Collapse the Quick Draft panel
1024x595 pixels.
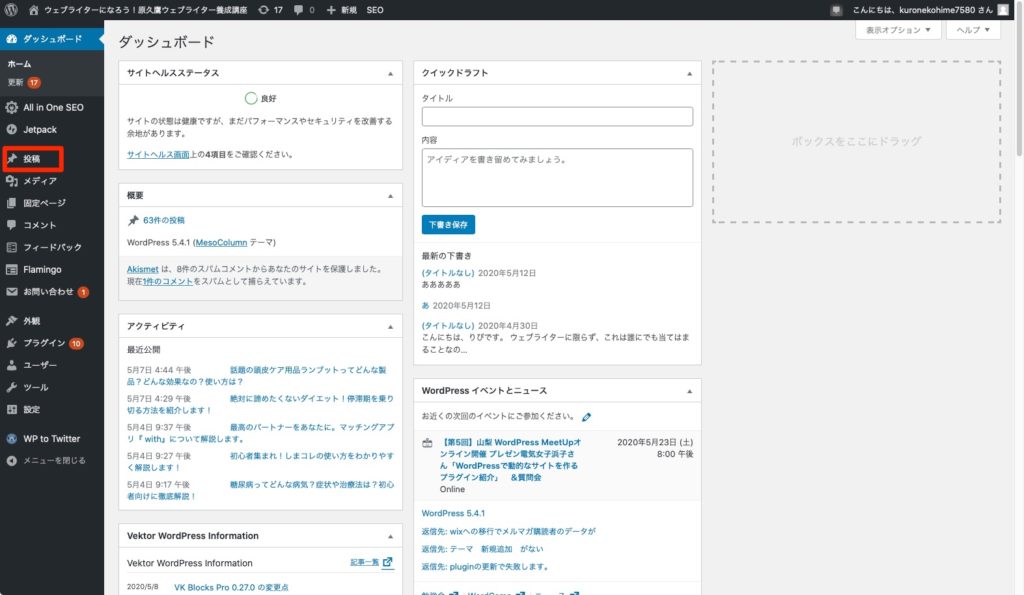(x=689, y=74)
